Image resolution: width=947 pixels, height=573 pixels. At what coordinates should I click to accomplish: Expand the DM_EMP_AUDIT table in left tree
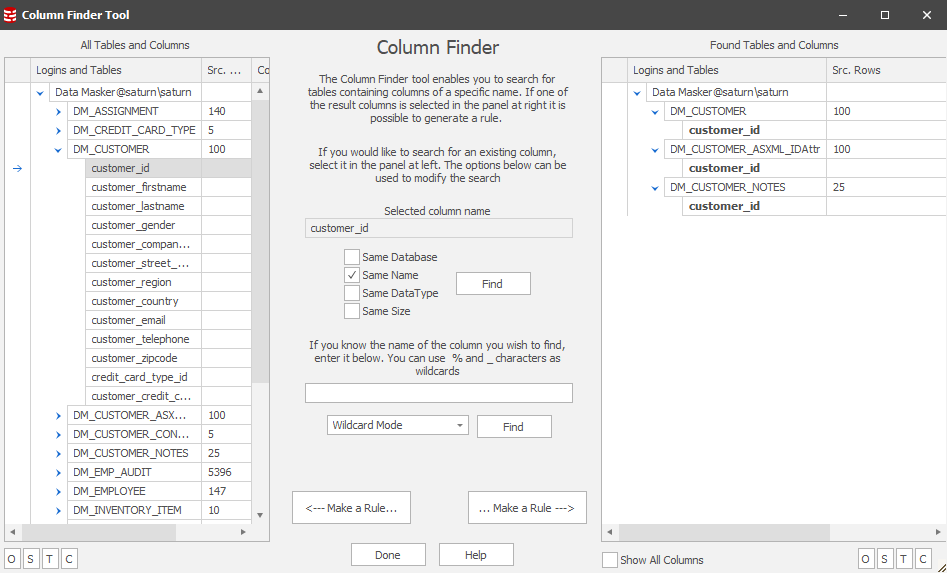click(x=59, y=472)
